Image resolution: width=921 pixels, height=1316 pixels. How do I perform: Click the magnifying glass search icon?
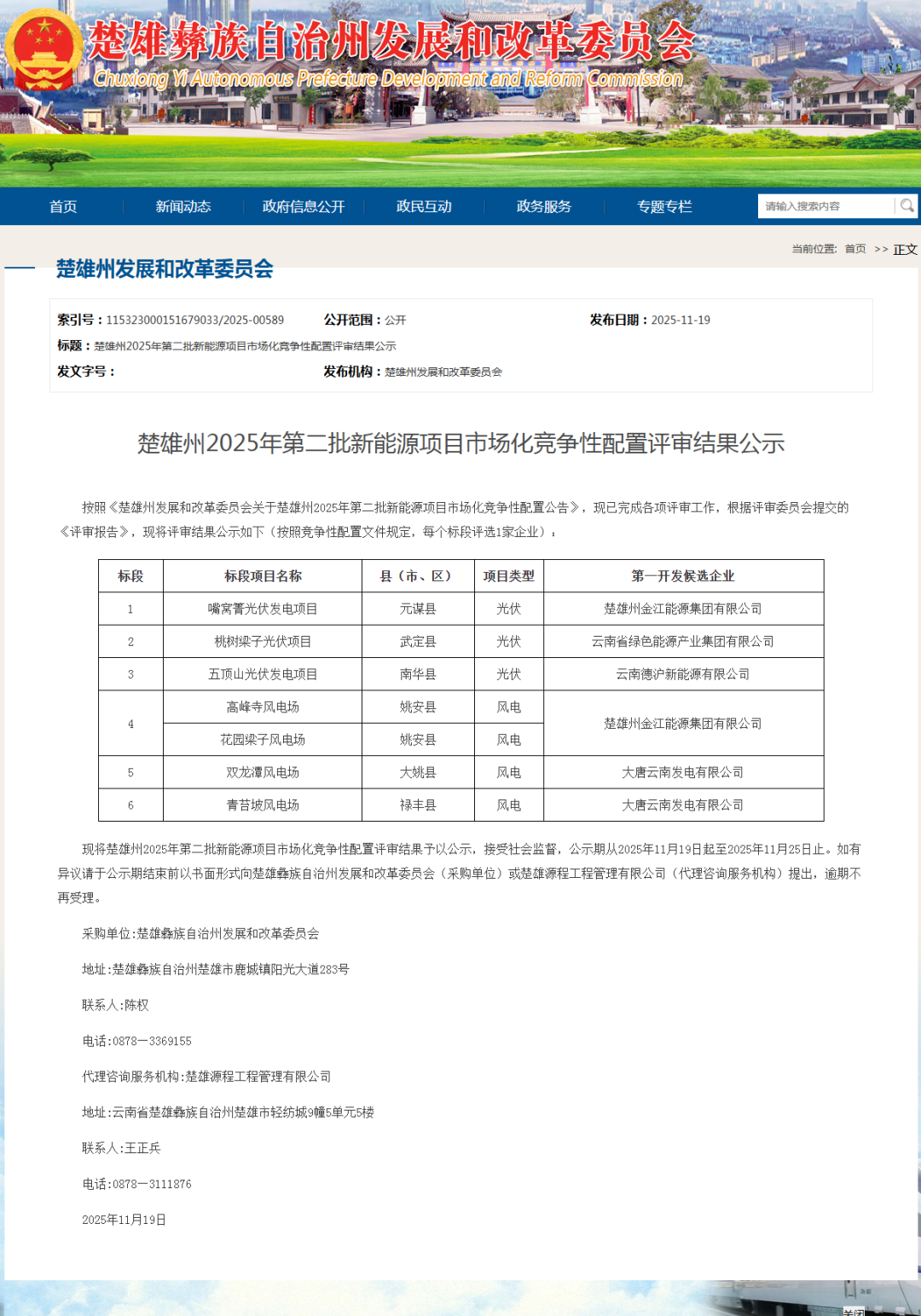click(x=904, y=205)
